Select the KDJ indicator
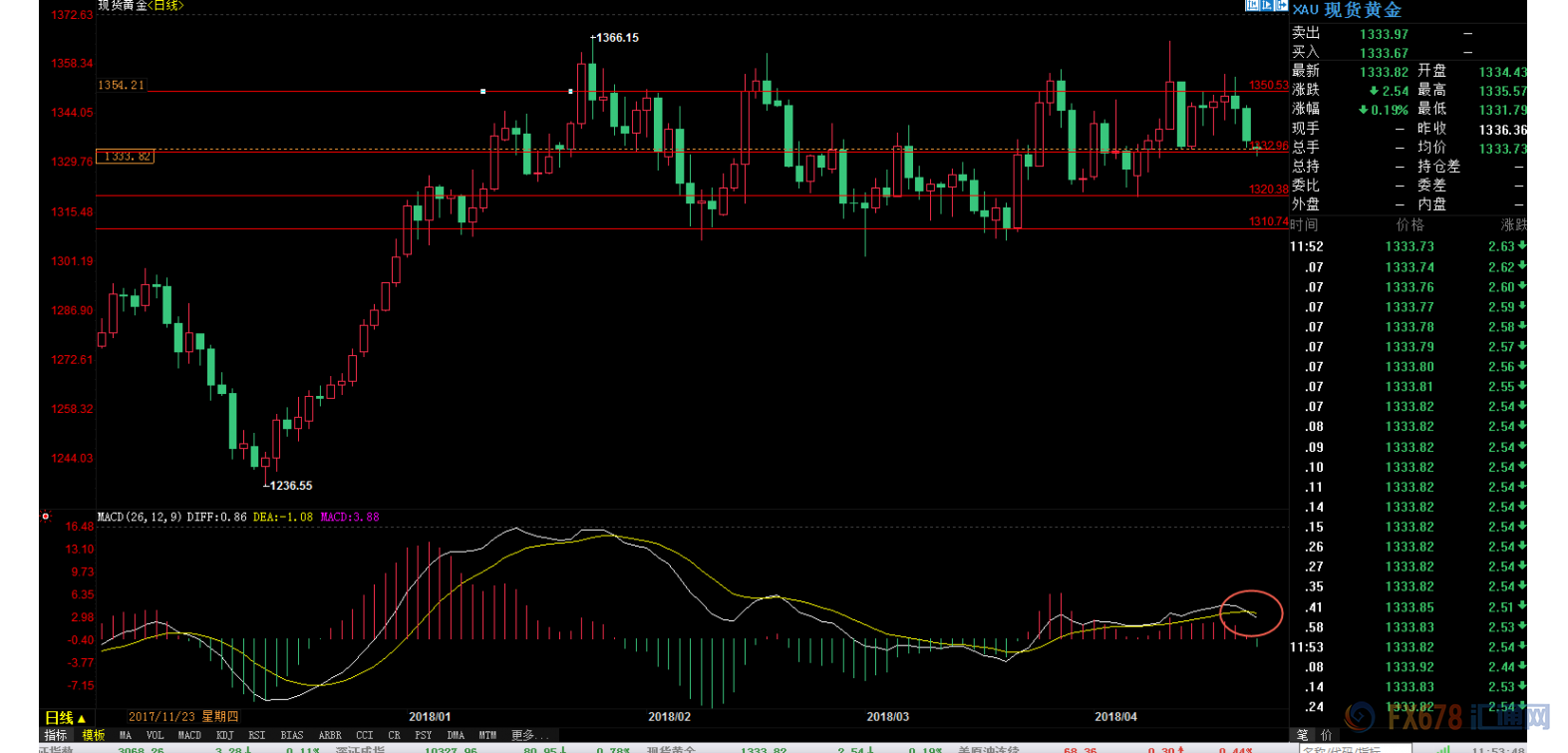Image resolution: width=1568 pixels, height=753 pixels. point(224,735)
